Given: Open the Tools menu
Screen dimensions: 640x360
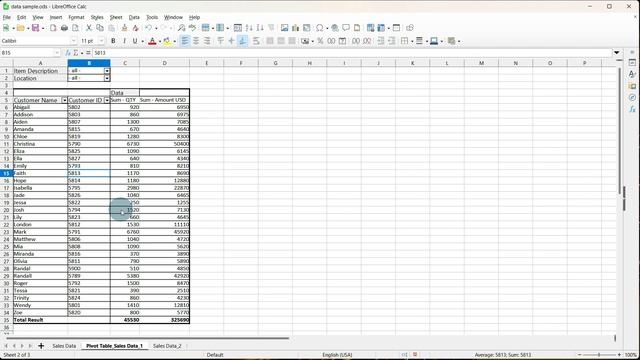Looking at the screenshot, I should pyautogui.click(x=152, y=18).
